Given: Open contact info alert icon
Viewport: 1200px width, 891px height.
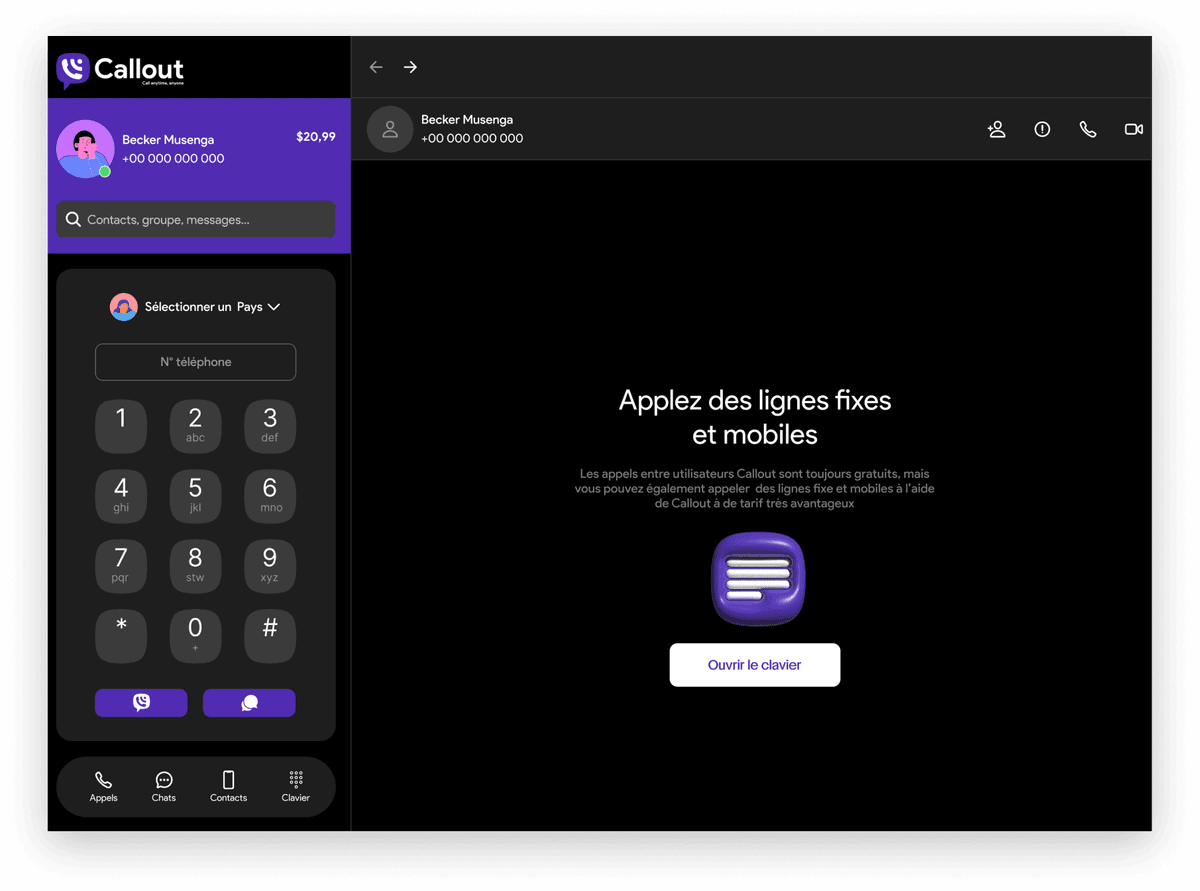Looking at the screenshot, I should click(1042, 129).
